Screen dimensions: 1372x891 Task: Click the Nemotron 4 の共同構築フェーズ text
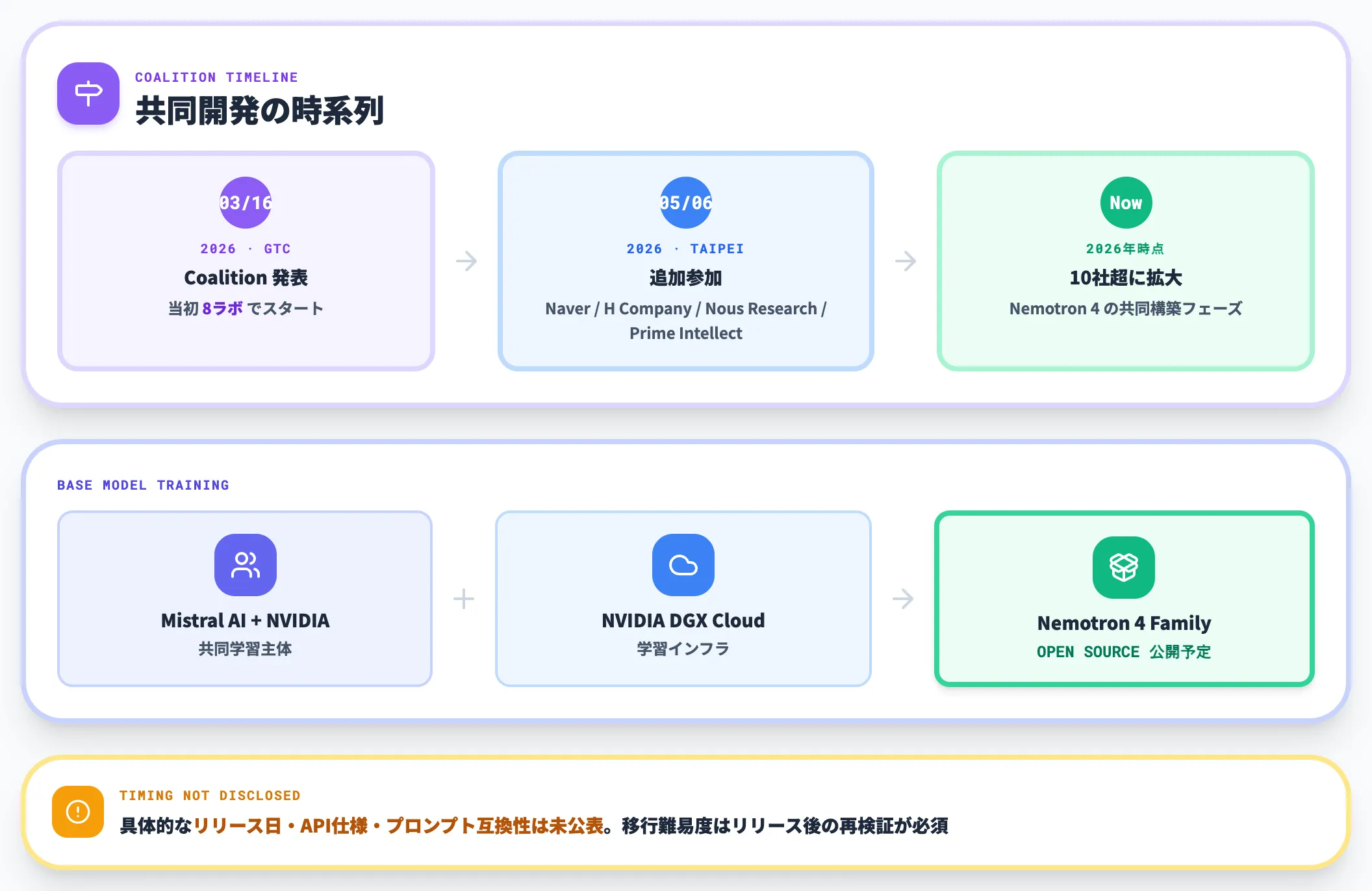click(x=1126, y=308)
